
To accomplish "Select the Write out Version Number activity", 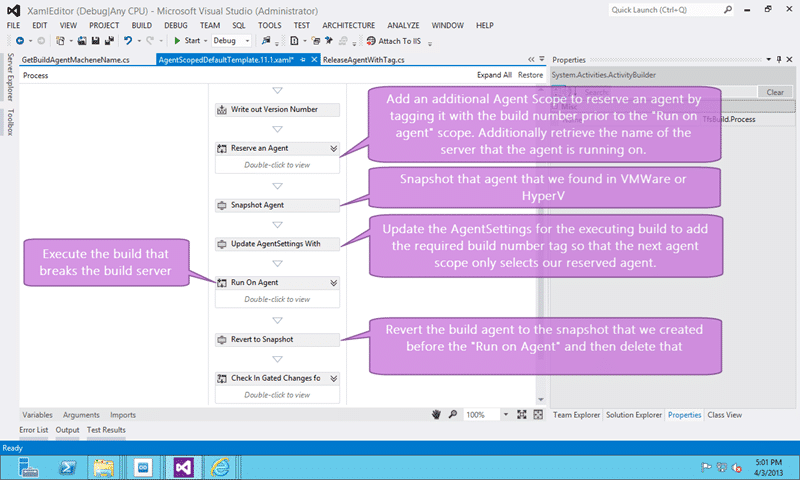I will point(277,110).
